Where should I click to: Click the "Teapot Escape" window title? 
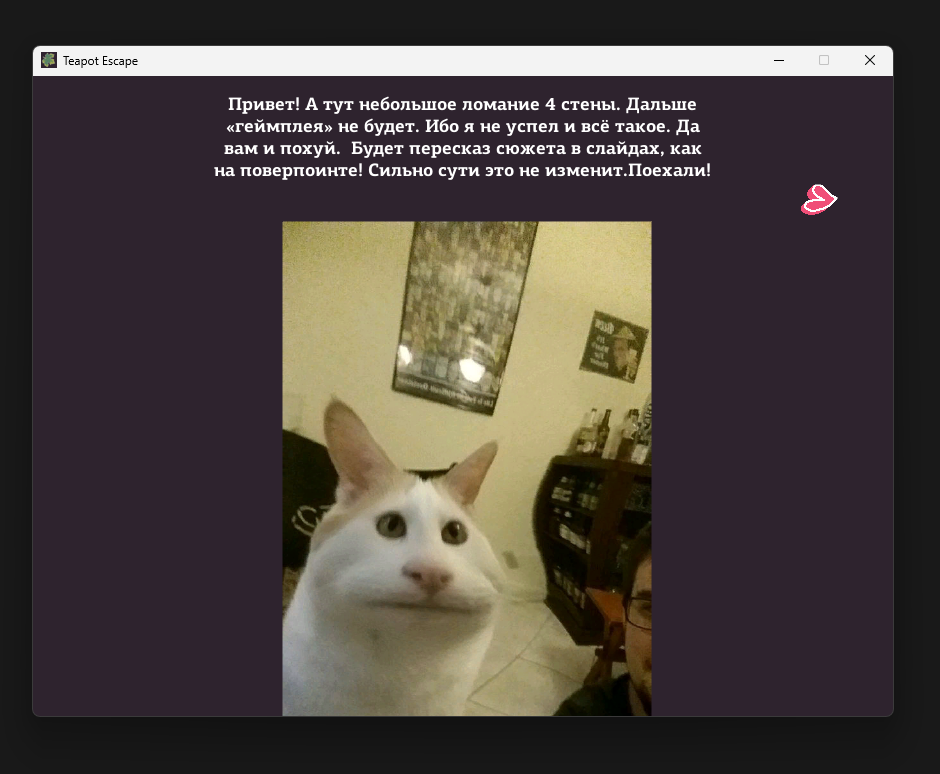pos(100,61)
